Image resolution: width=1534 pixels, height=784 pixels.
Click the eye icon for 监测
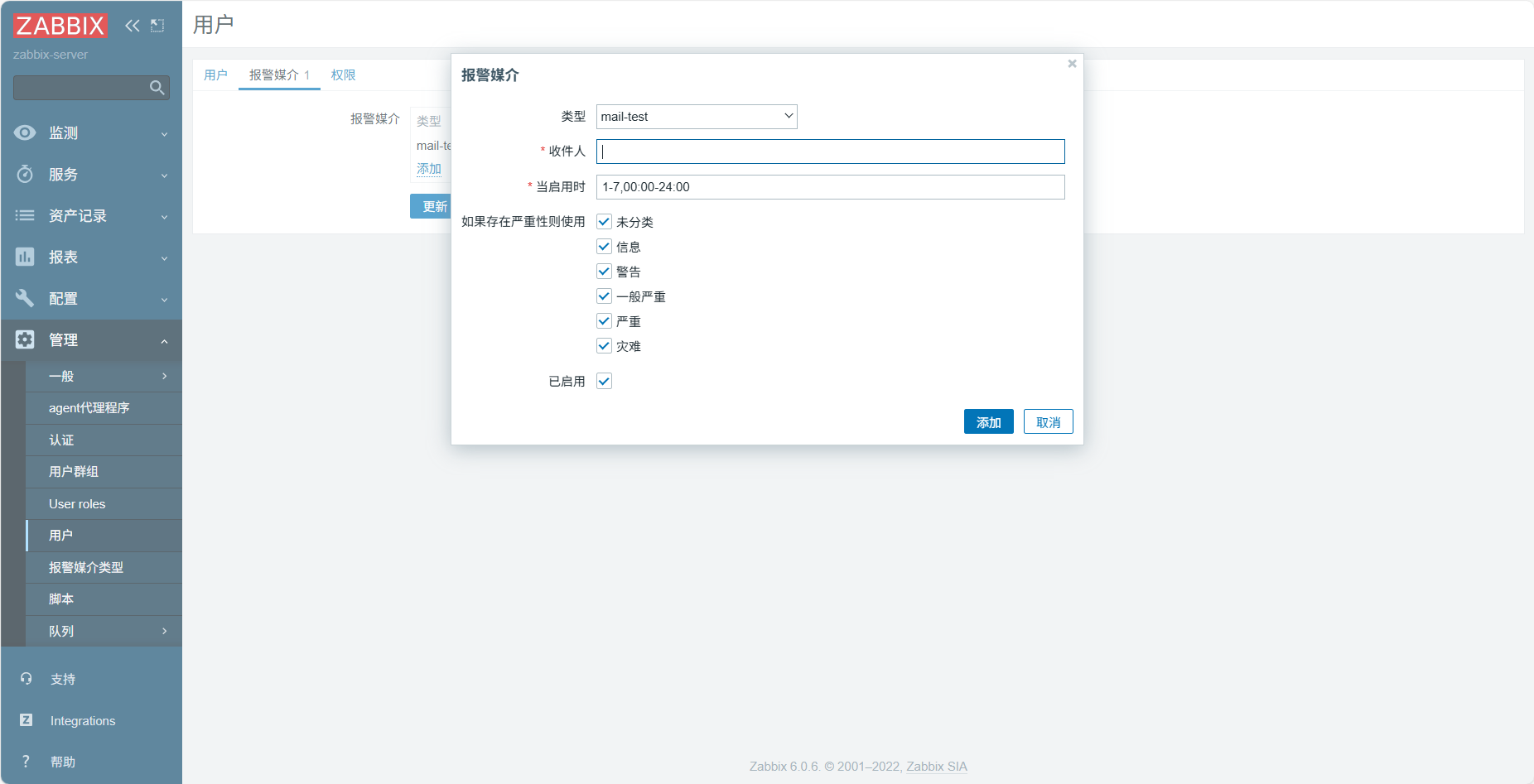25,132
